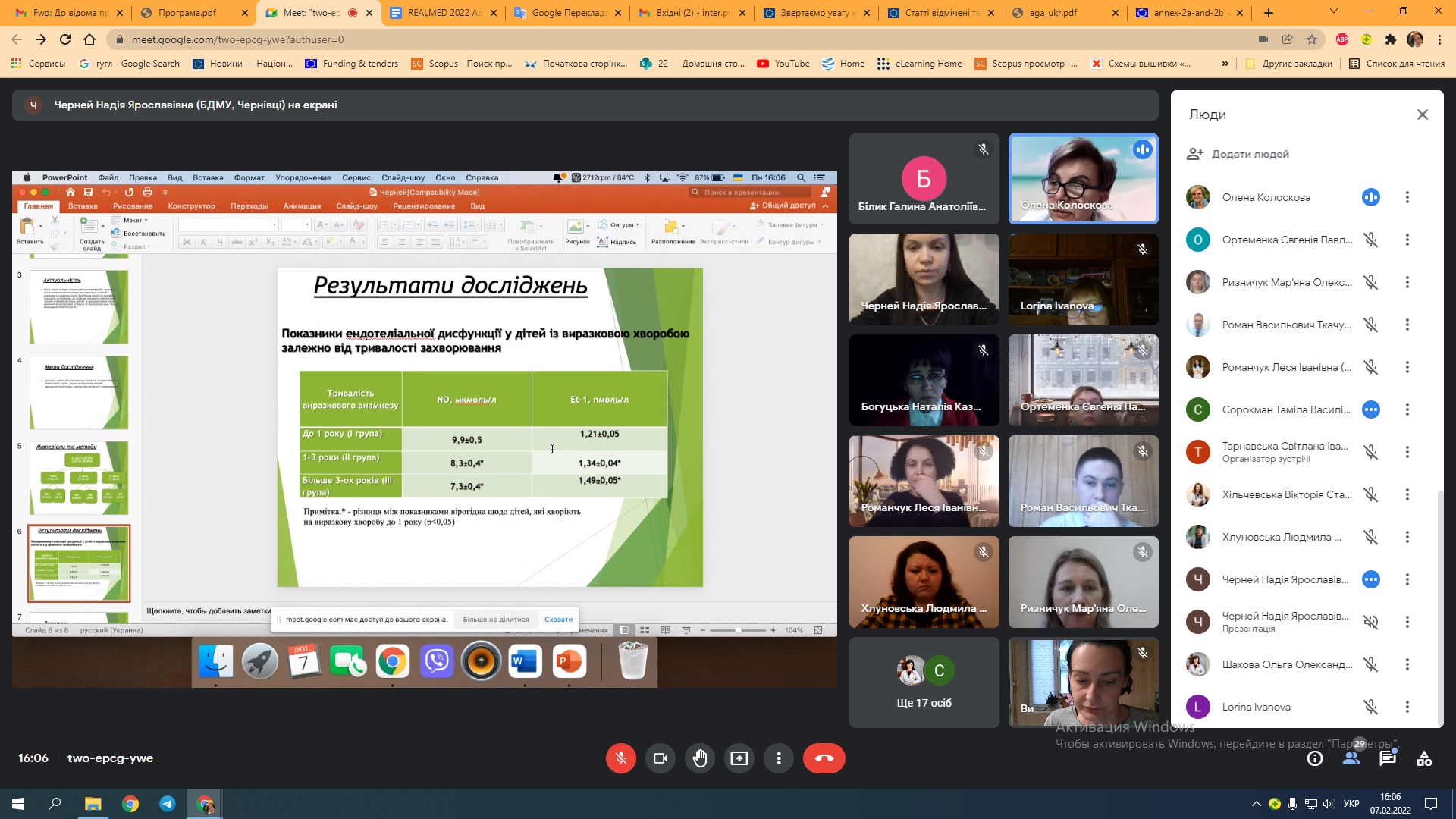The height and width of the screenshot is (819, 1456).
Task: Open Chrome three-dot menu
Action: [1439, 39]
